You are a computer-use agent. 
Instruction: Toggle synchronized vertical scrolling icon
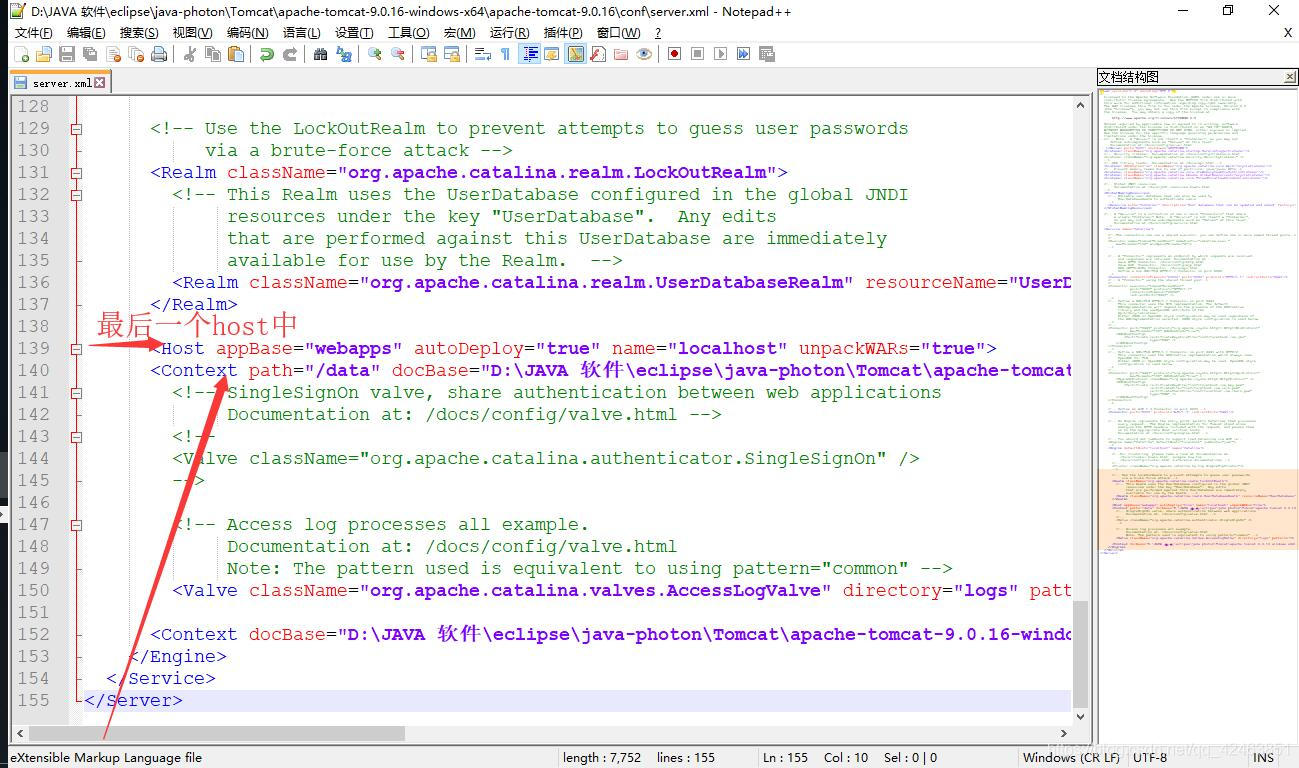(x=428, y=54)
